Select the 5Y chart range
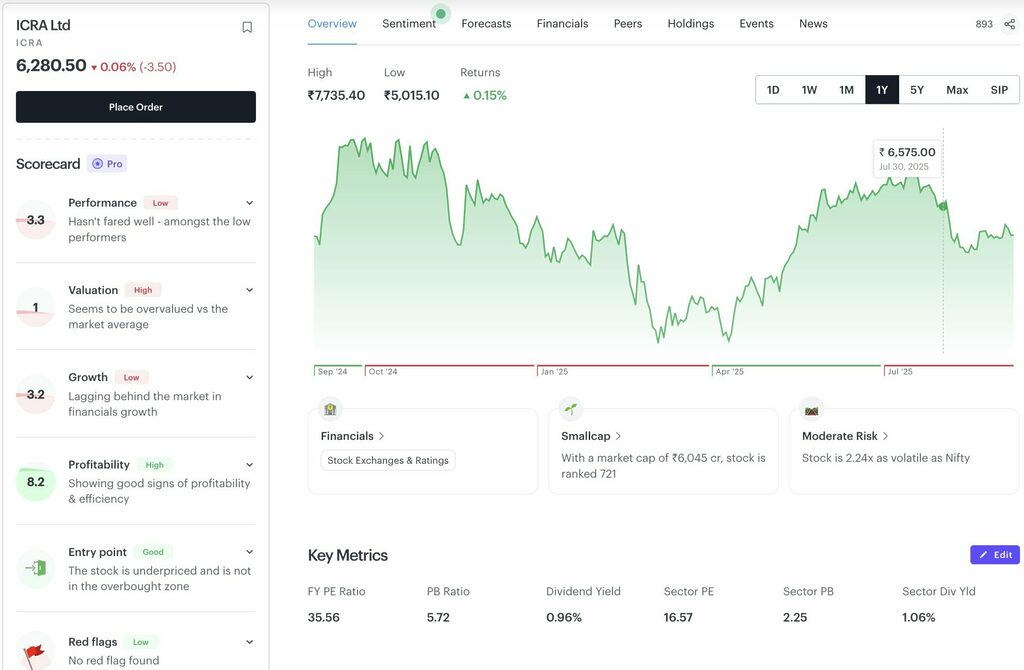Image resolution: width=1024 pixels, height=670 pixels. 917,90
